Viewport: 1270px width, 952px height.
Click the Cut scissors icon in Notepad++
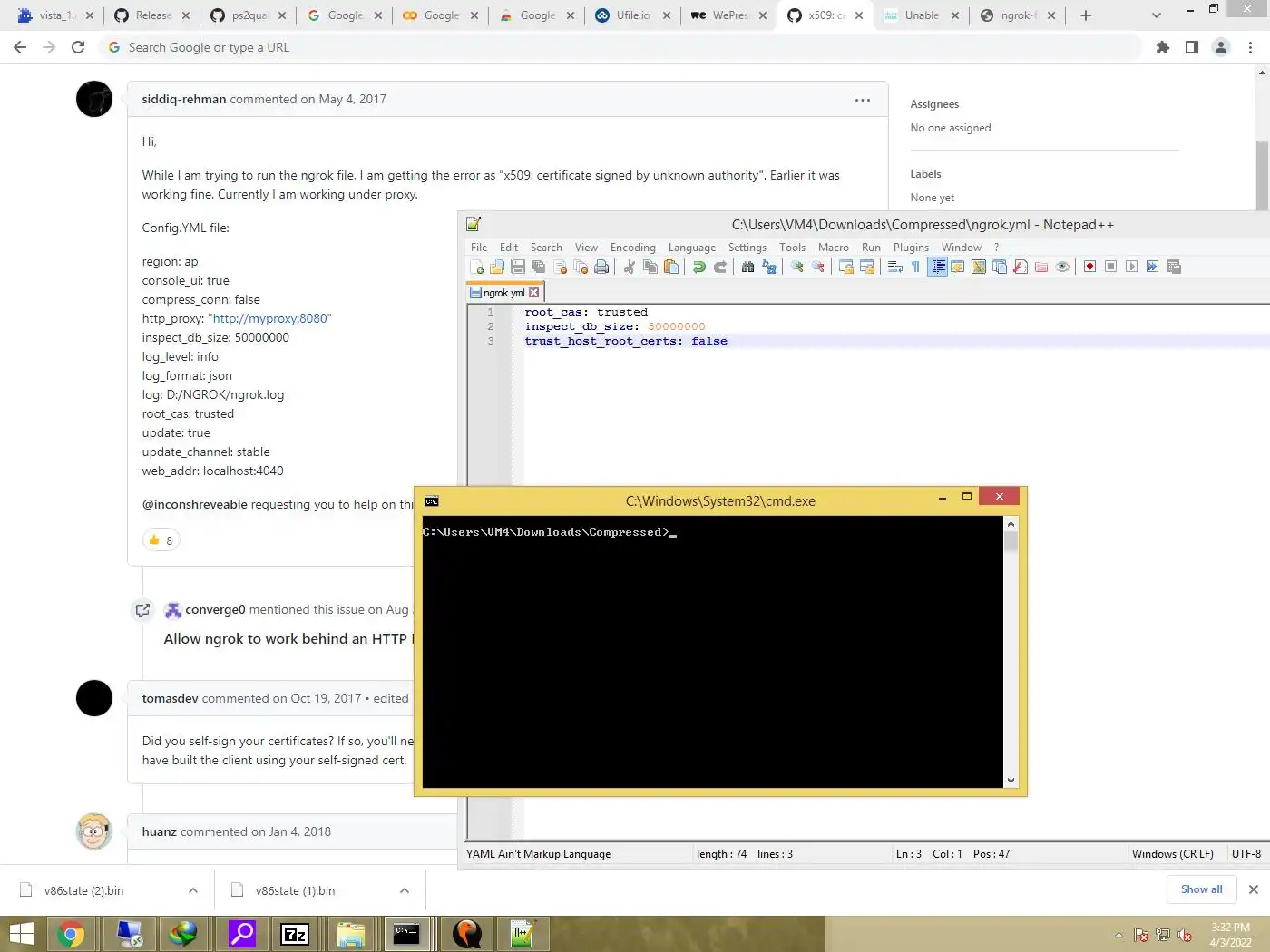pos(630,267)
